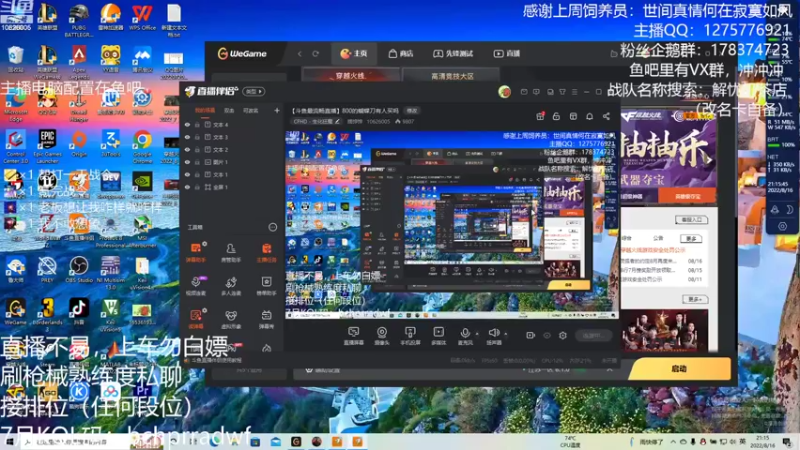
Task: Click the yellow 启动 launch button
Action: pos(679,368)
